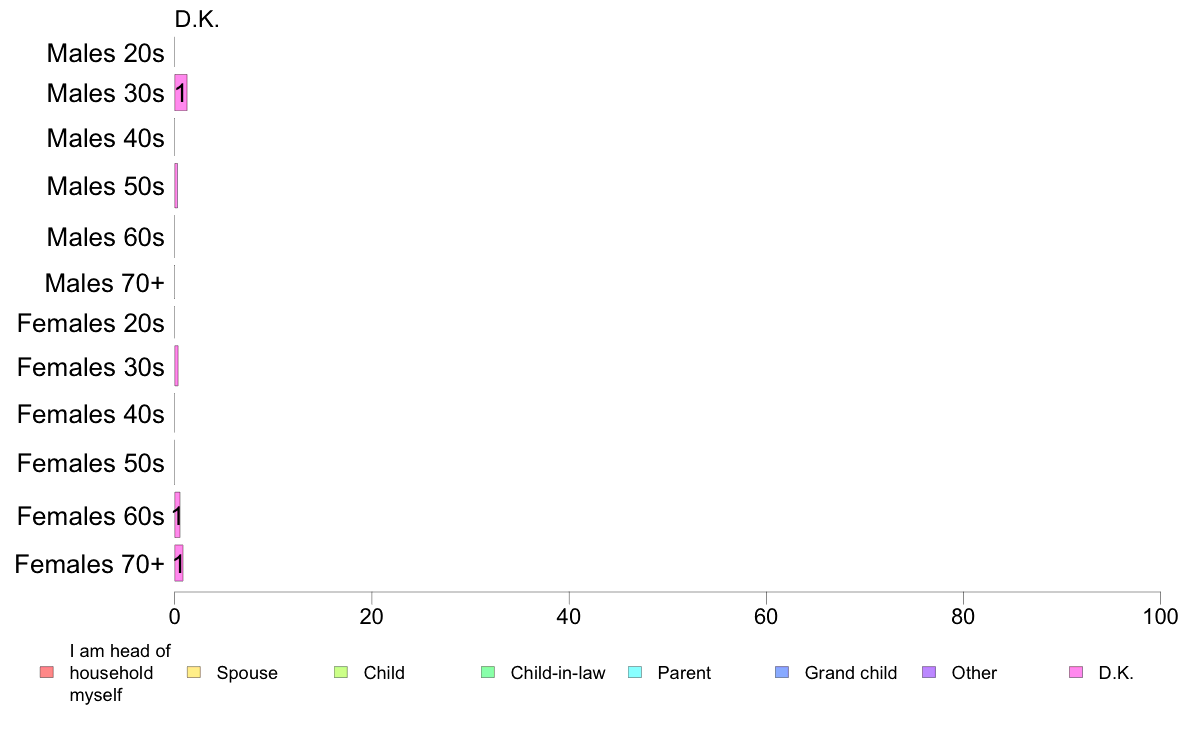The width and height of the screenshot is (1188, 736).
Task: Click the 100 axis tick label
Action: [1160, 617]
